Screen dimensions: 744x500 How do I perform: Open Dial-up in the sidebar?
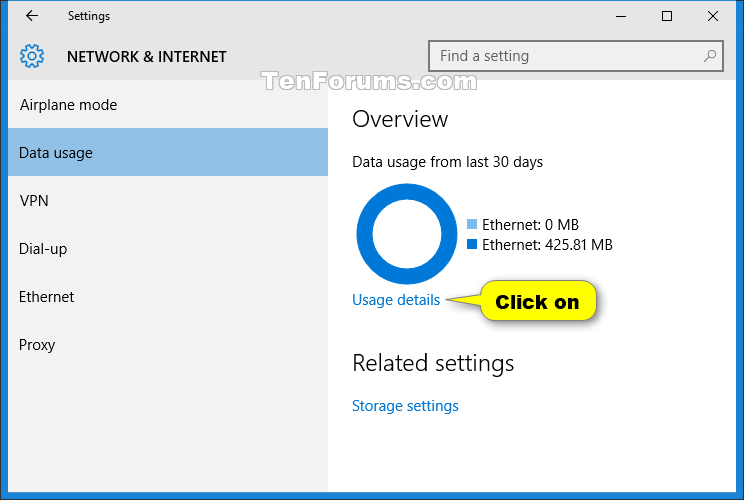tap(43, 249)
